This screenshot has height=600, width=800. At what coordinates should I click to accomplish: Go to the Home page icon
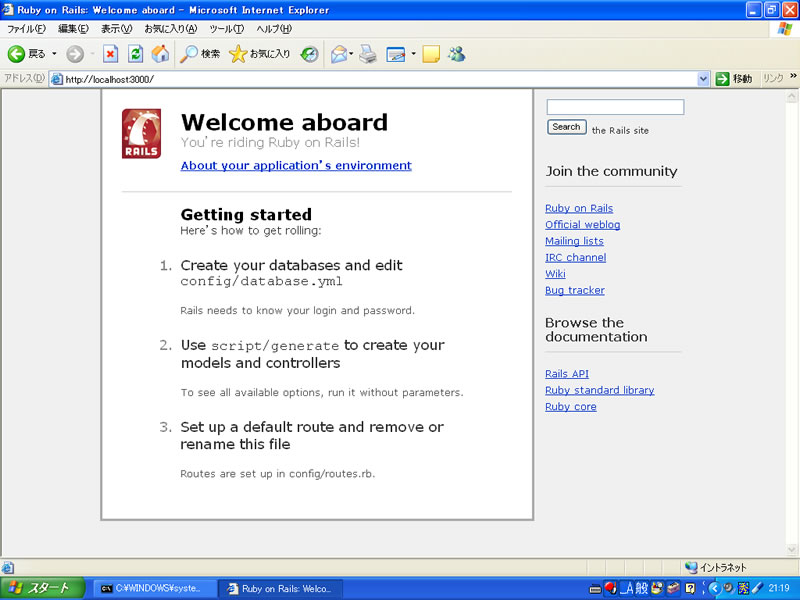coord(160,54)
